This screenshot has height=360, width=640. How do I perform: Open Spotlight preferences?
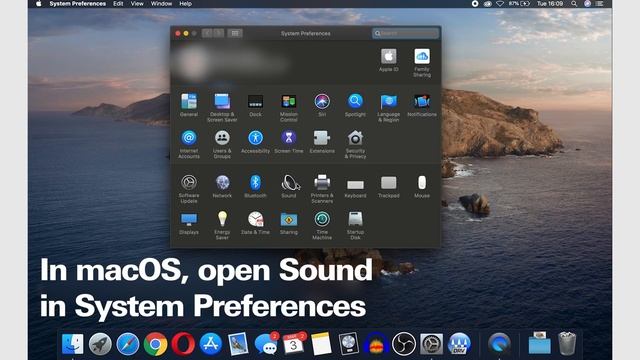pos(355,105)
